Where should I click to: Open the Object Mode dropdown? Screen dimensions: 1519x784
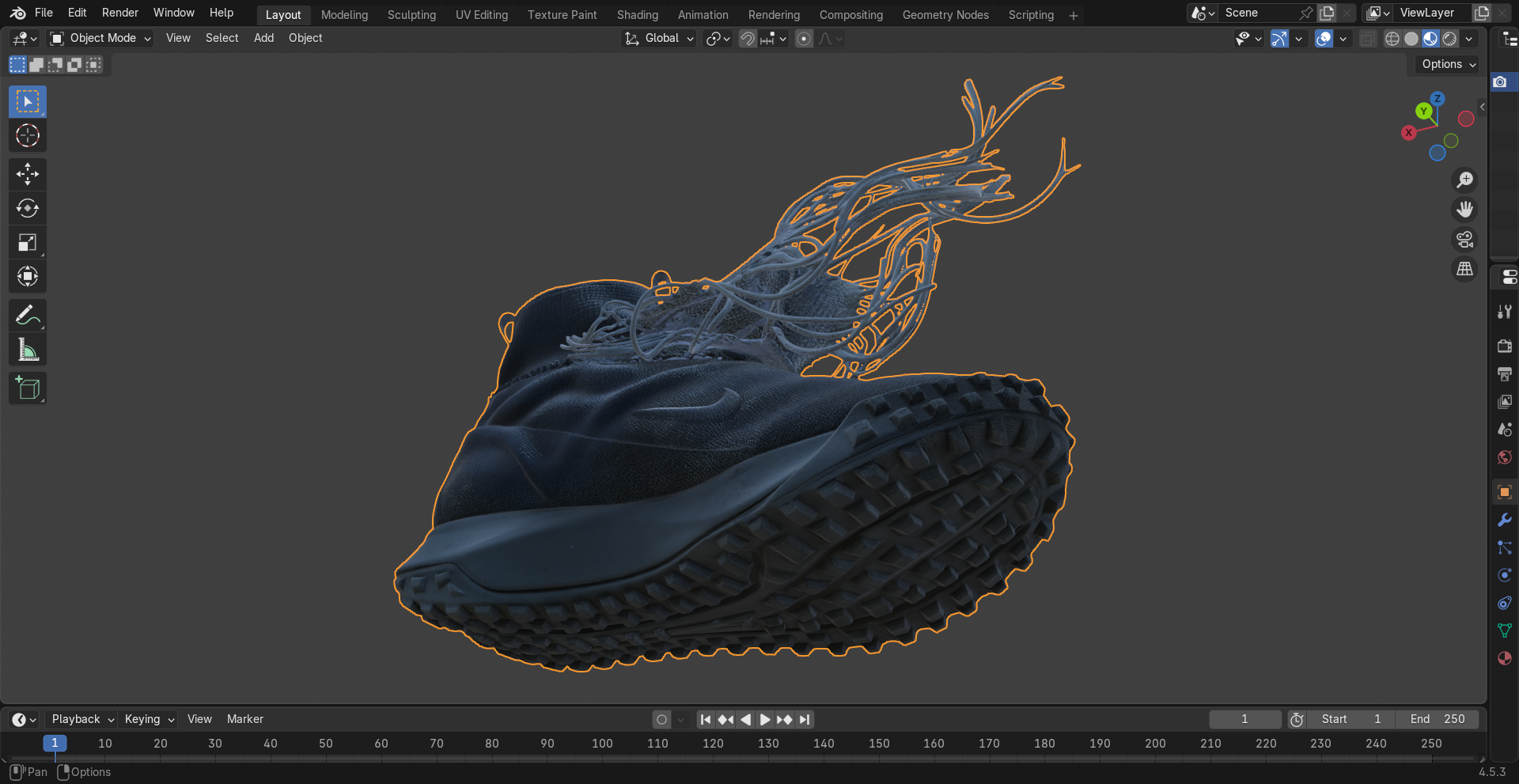tap(100, 38)
